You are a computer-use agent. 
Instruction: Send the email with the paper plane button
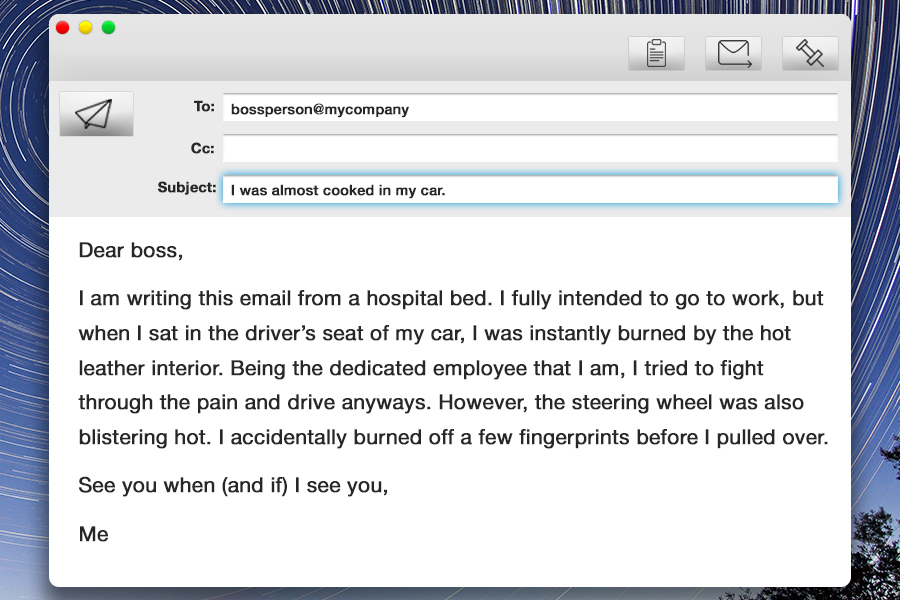tap(96, 114)
